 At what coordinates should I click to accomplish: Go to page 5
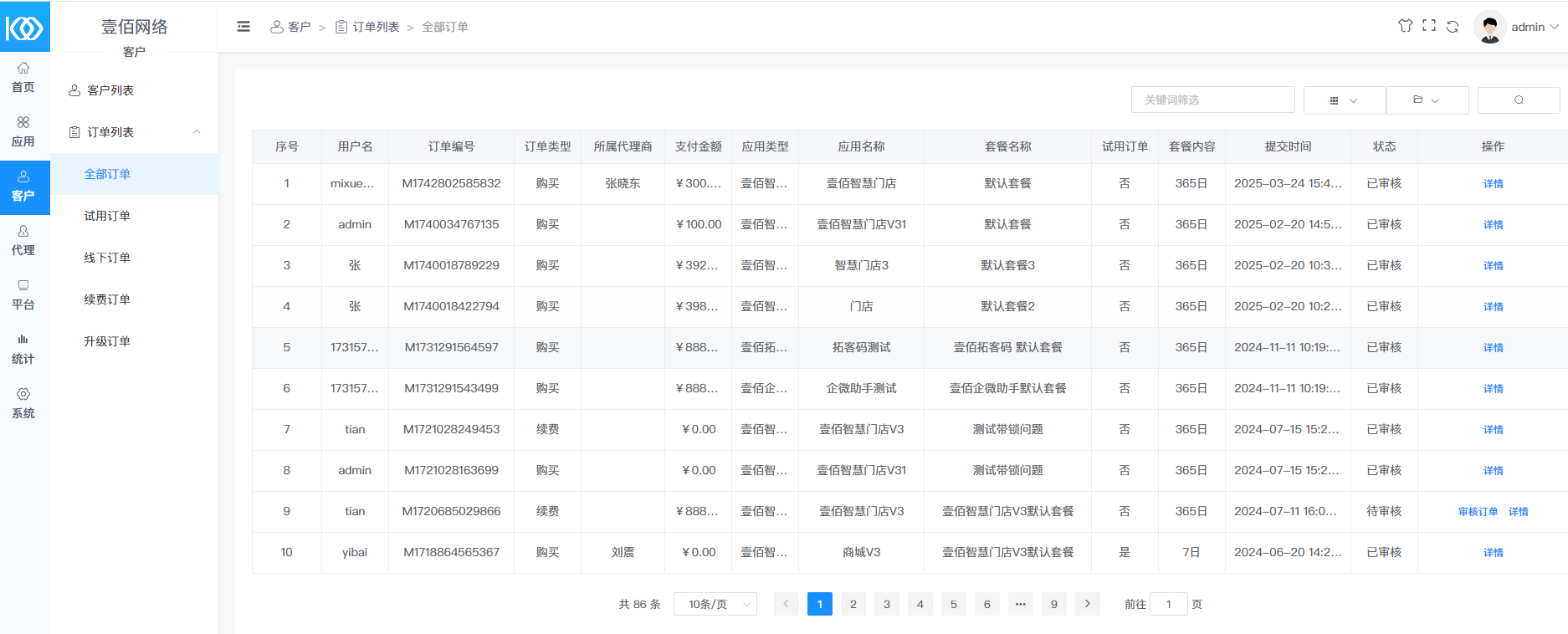(954, 604)
